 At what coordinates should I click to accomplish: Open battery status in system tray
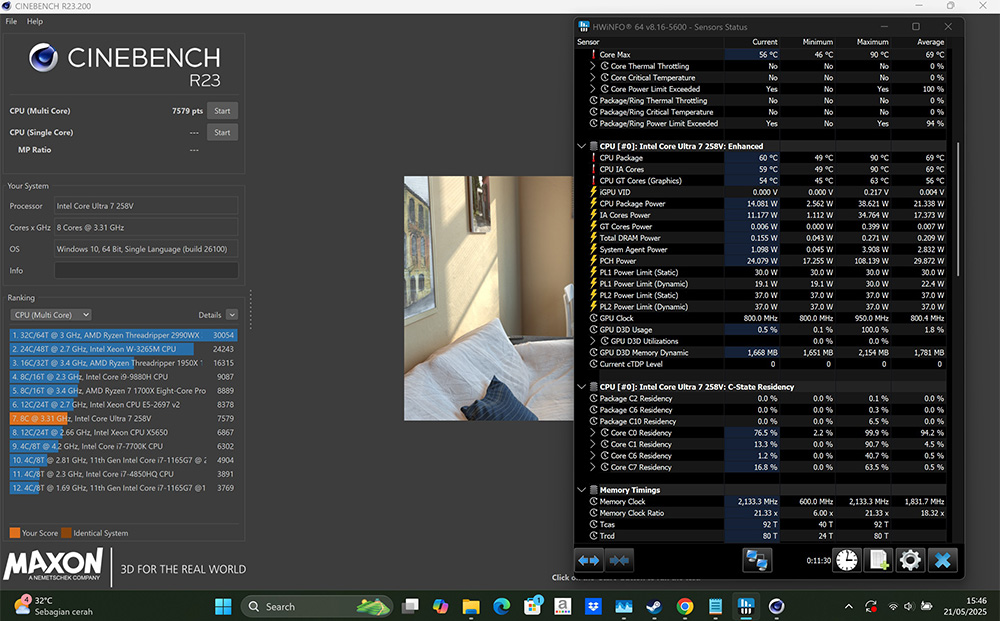(x=927, y=606)
